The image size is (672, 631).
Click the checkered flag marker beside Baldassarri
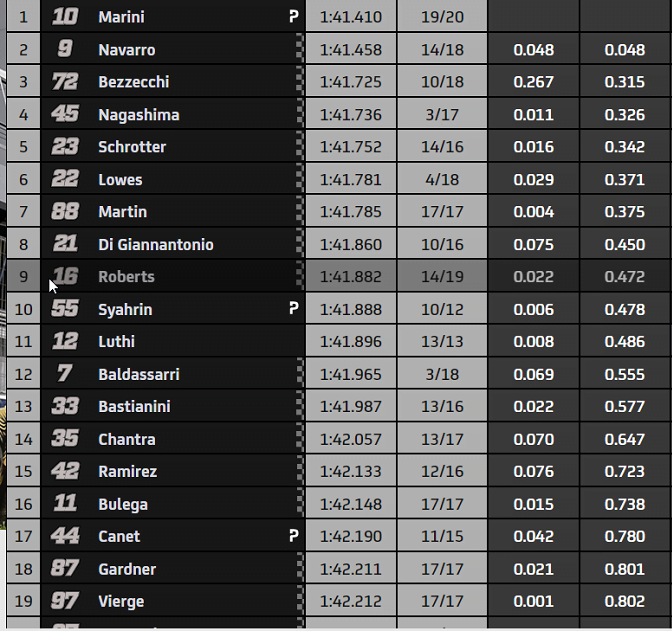(x=300, y=374)
